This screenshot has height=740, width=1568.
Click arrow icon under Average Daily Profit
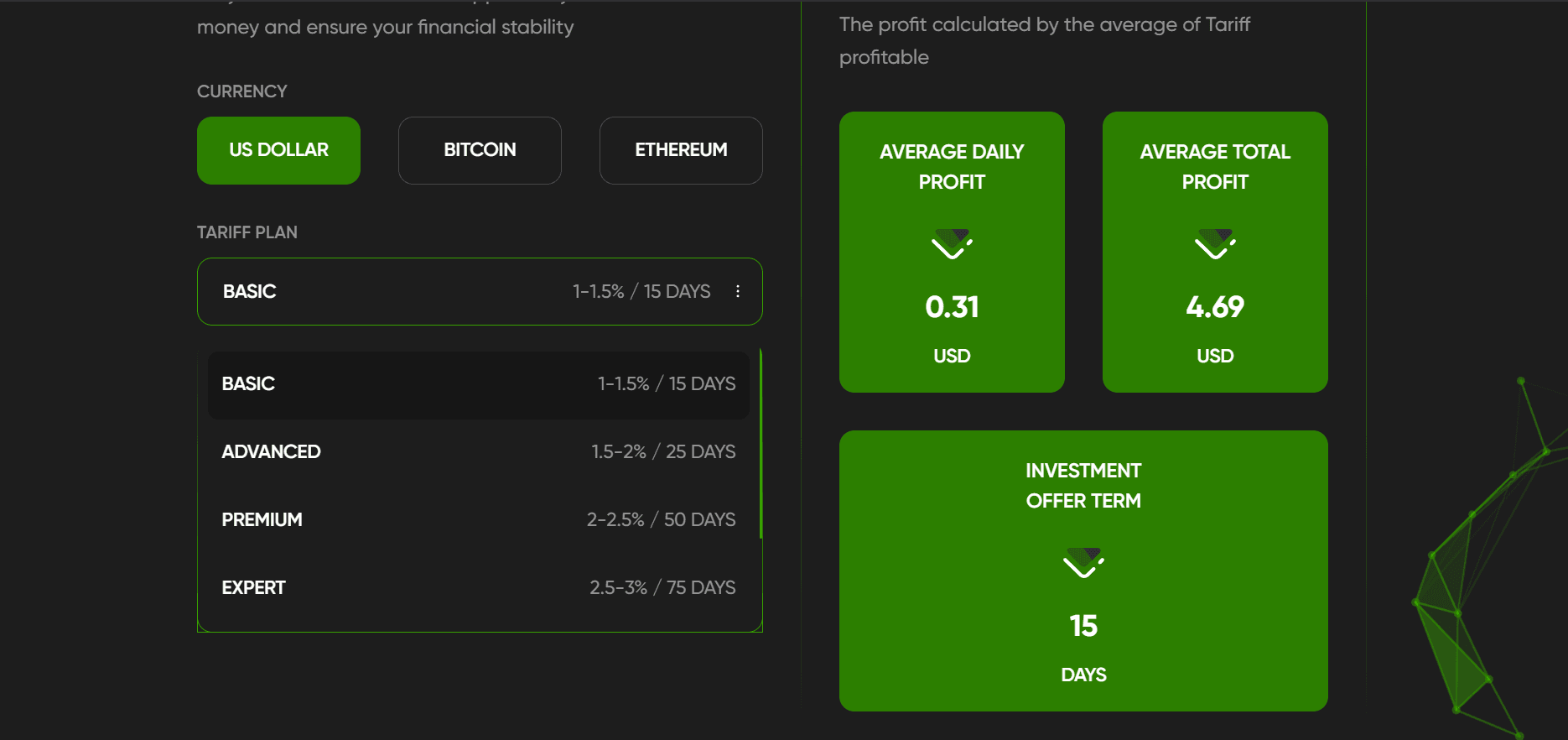point(952,244)
